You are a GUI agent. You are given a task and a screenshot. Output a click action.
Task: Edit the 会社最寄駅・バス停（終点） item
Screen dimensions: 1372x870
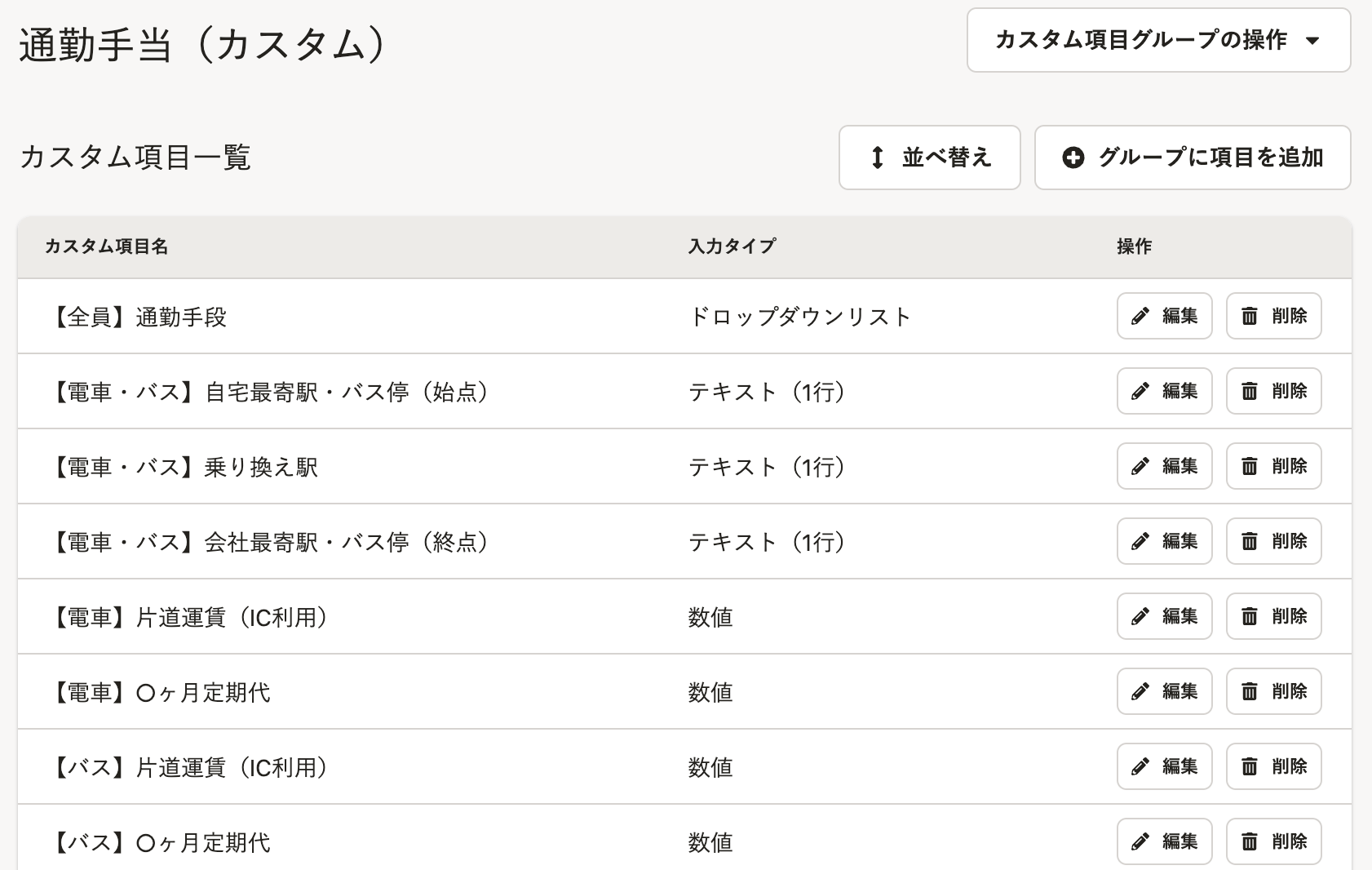pos(1164,541)
